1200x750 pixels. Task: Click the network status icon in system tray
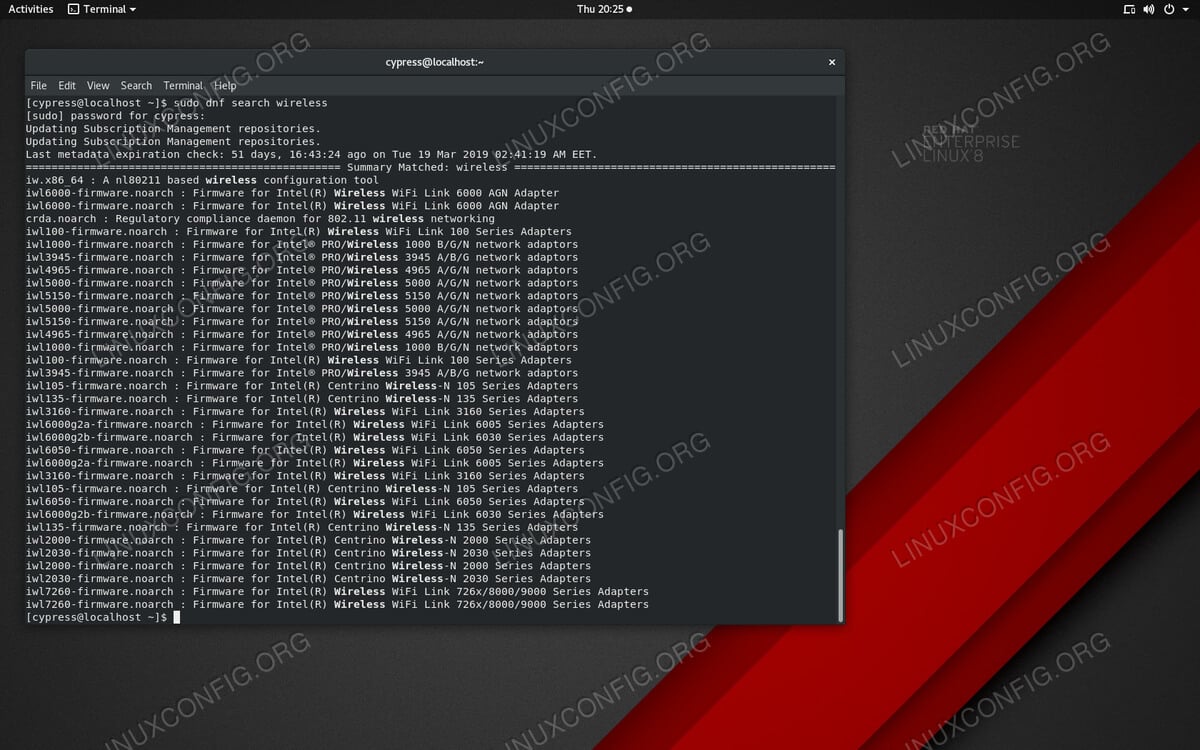tap(1130, 9)
